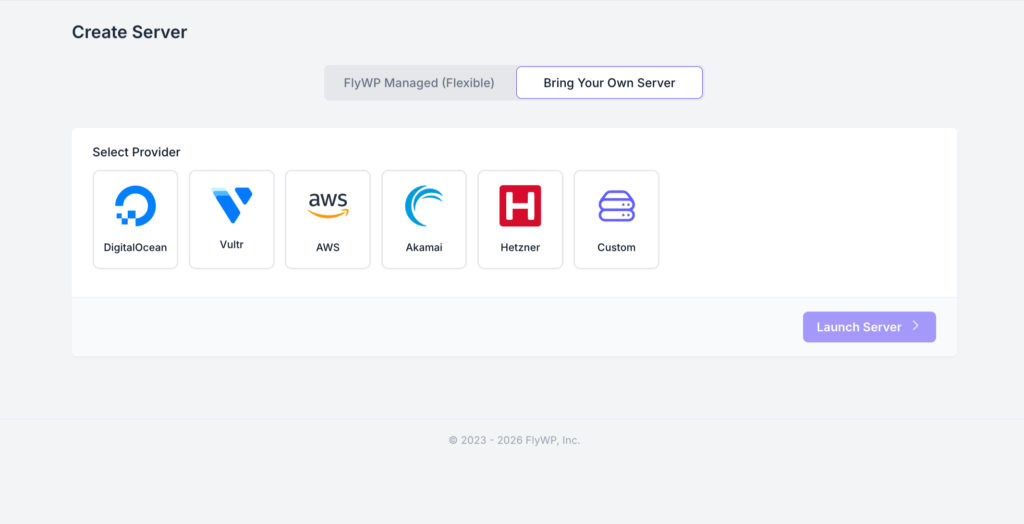1024x524 pixels.
Task: Select the Custom provider label
Action: (616, 247)
